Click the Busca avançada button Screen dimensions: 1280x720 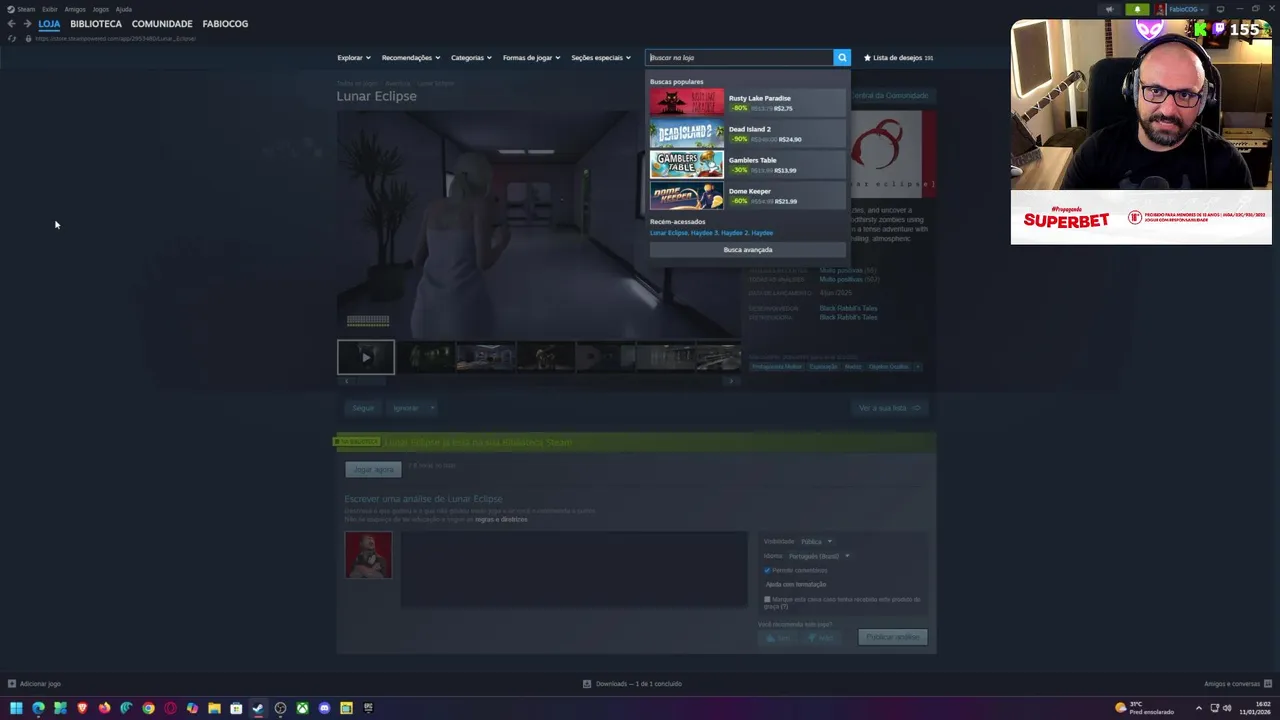(x=748, y=250)
